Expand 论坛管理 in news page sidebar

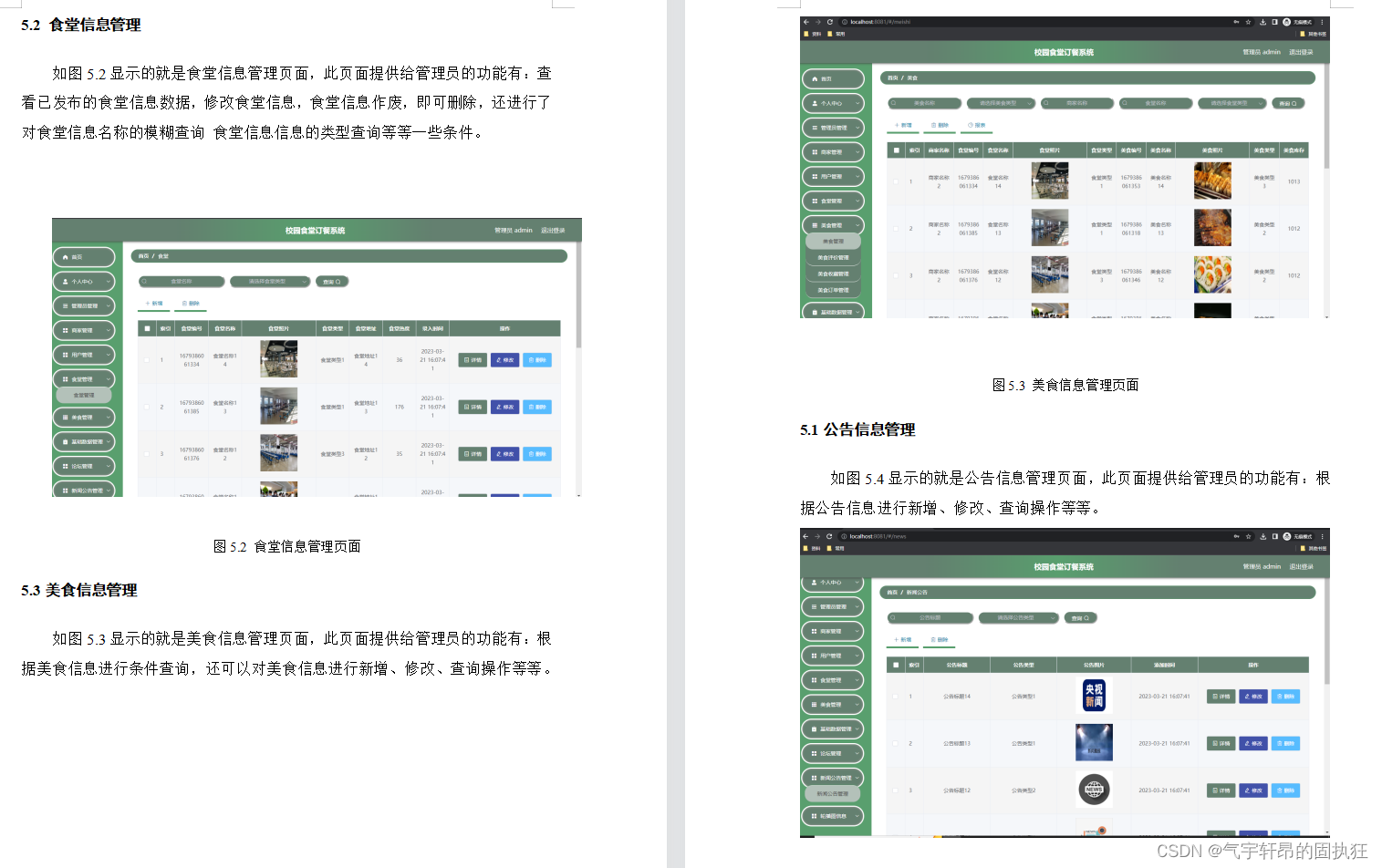pos(833,754)
